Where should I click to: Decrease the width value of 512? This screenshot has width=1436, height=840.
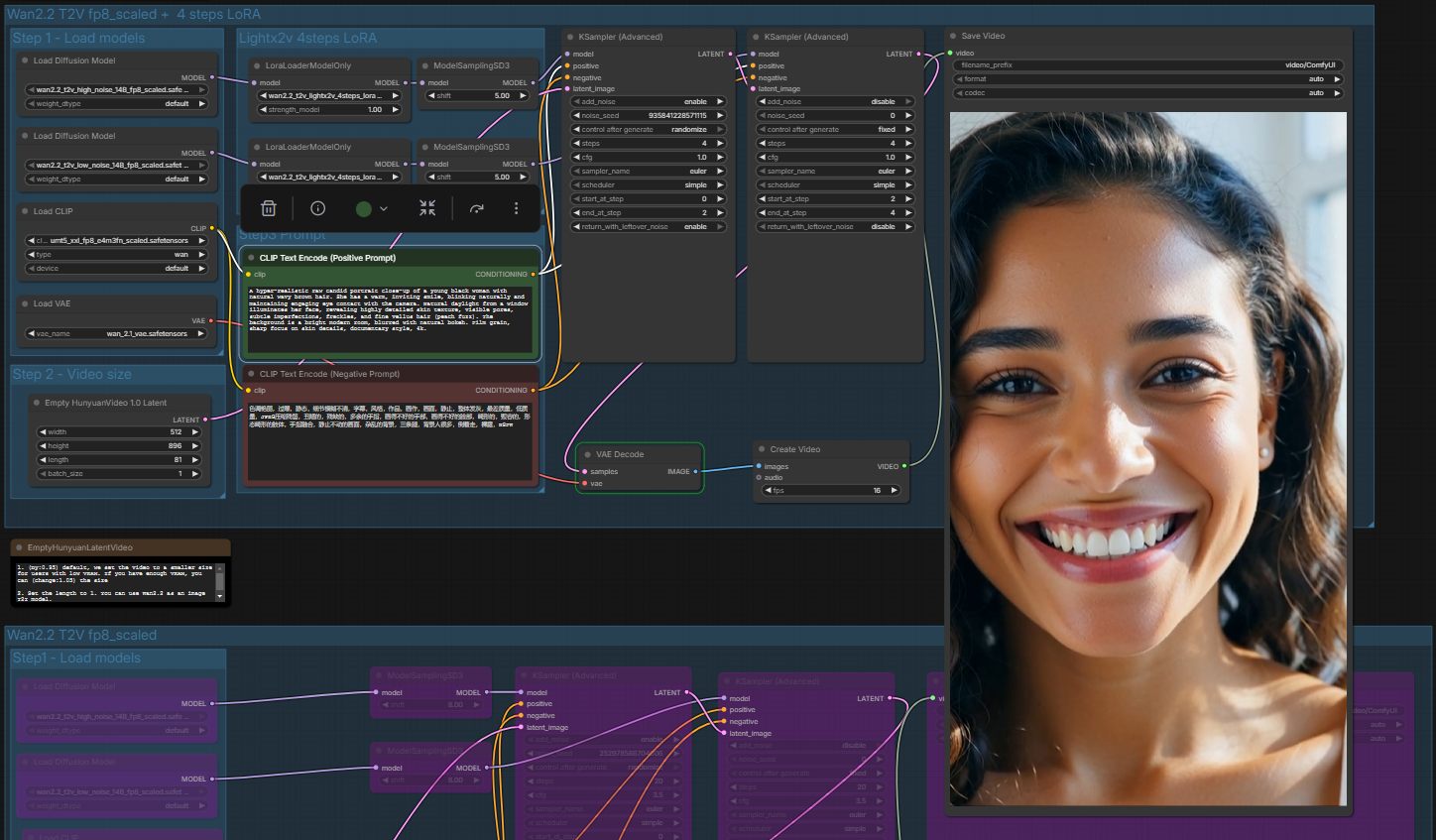43,431
